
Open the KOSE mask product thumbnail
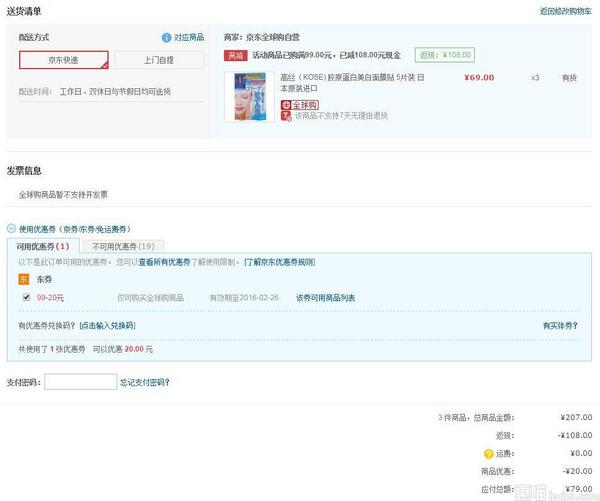(249, 97)
